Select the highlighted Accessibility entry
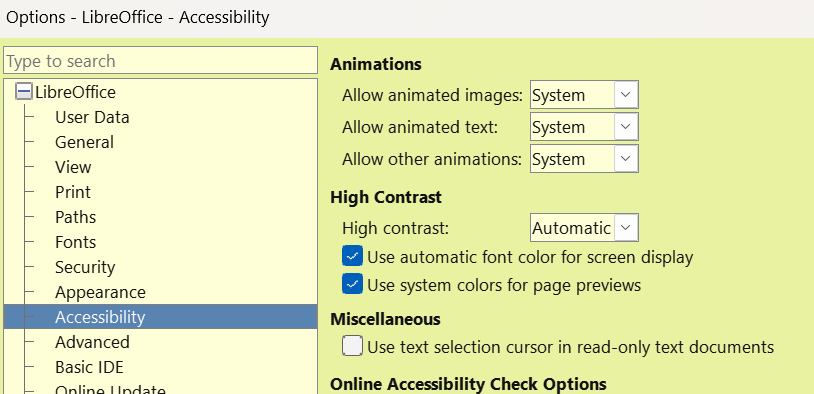This screenshot has height=394, width=814. click(160, 317)
